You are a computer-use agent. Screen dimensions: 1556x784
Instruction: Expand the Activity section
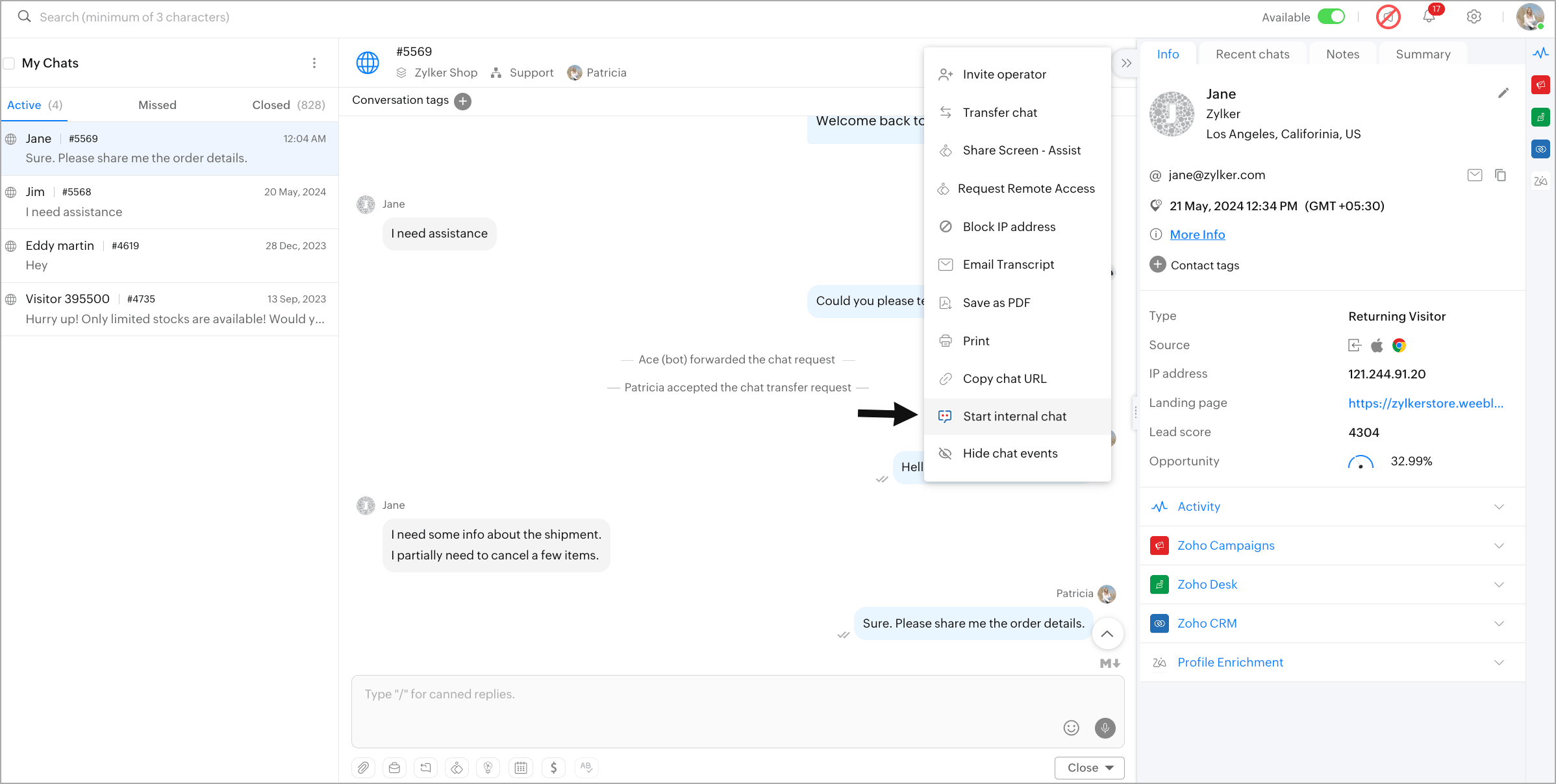[1499, 507]
